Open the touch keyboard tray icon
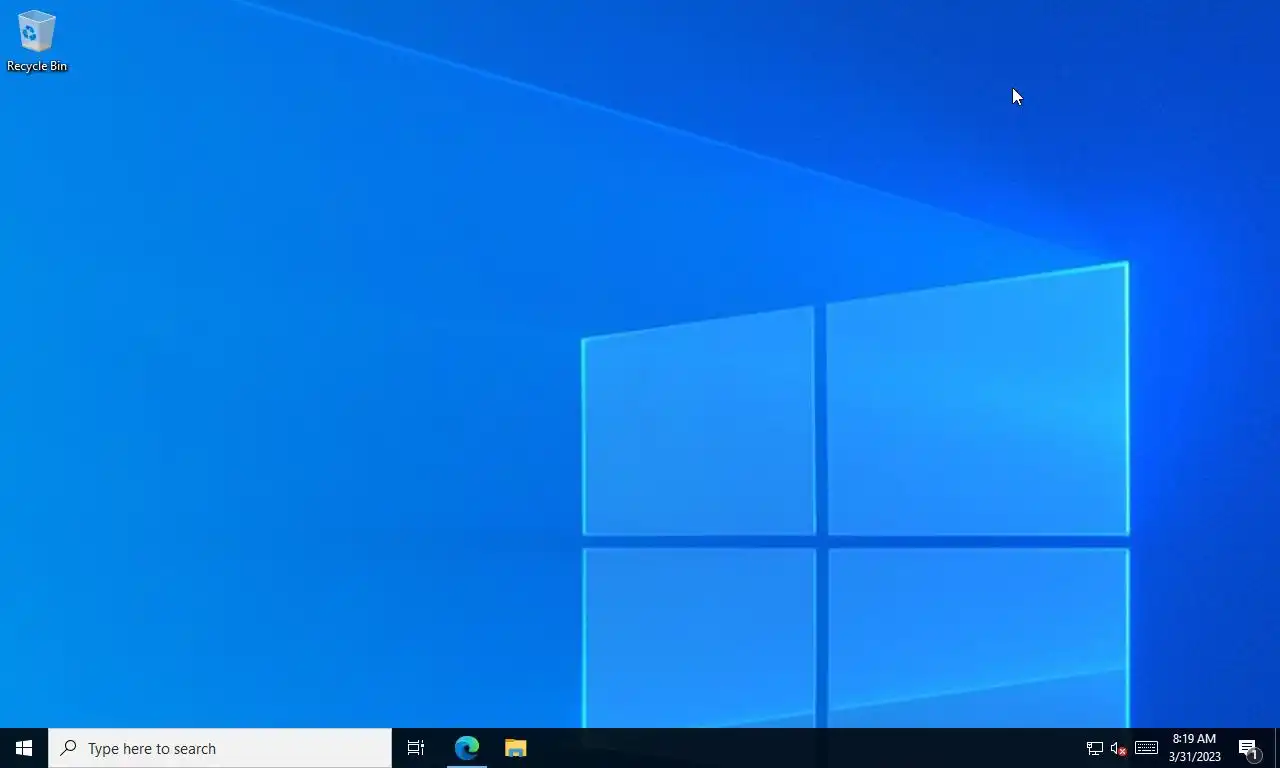The height and width of the screenshot is (768, 1280). click(x=1146, y=748)
